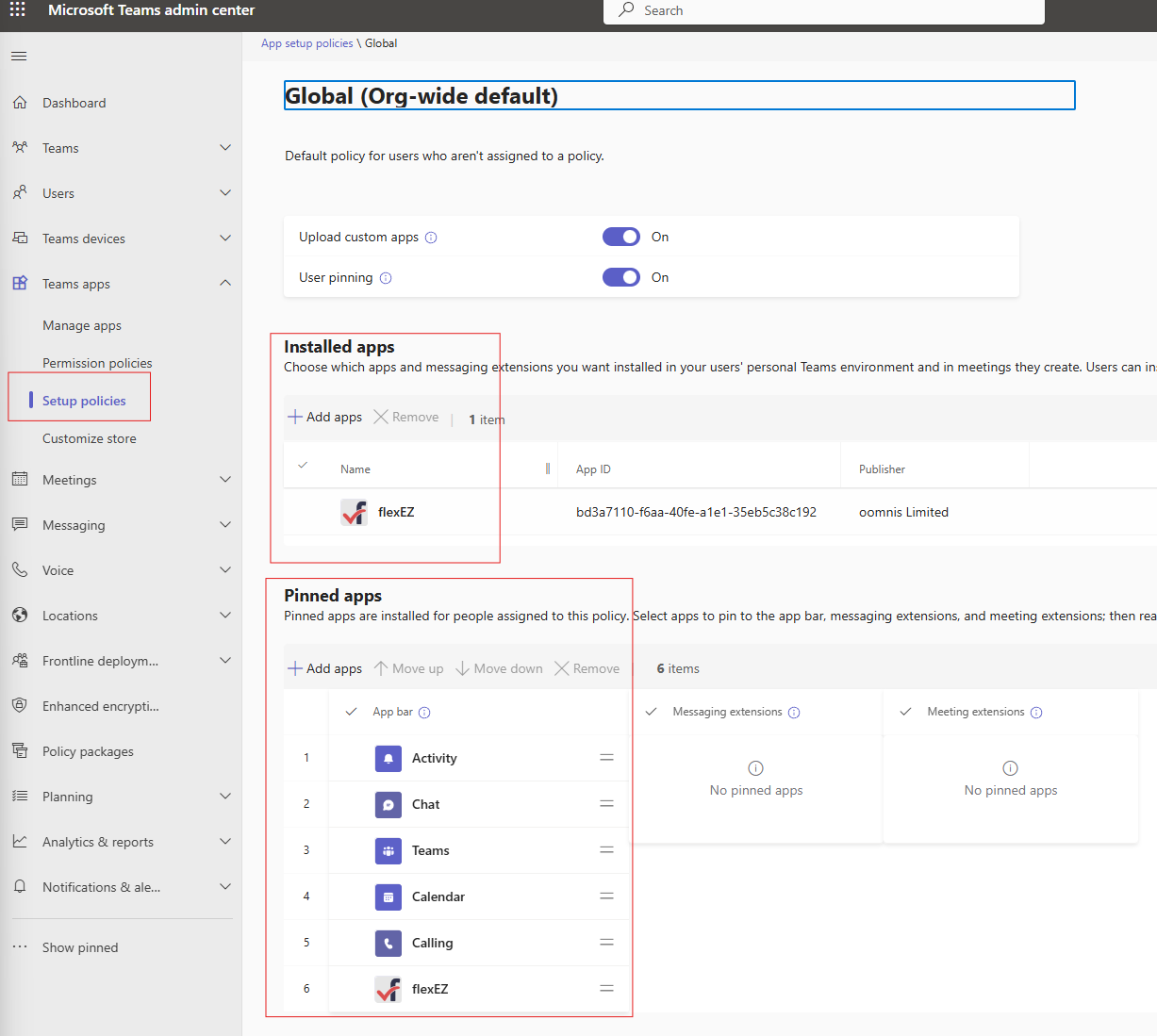Click the Teams devices icon

[20, 238]
